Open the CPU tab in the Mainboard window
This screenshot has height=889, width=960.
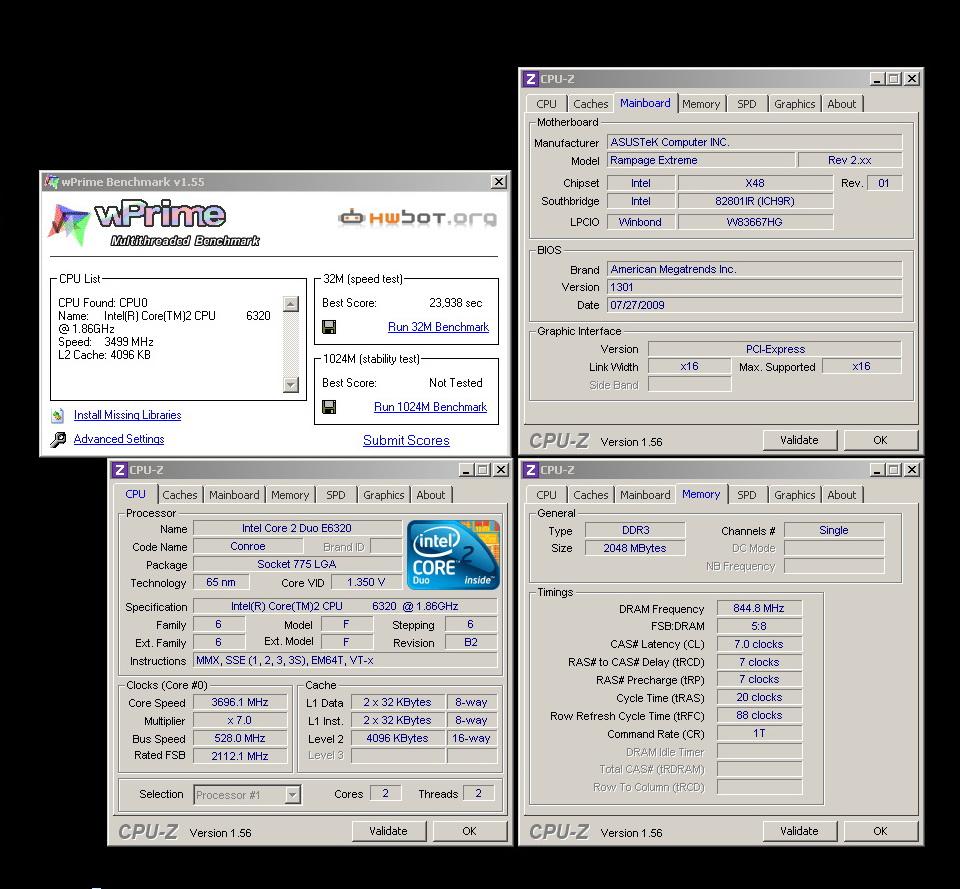coord(546,104)
